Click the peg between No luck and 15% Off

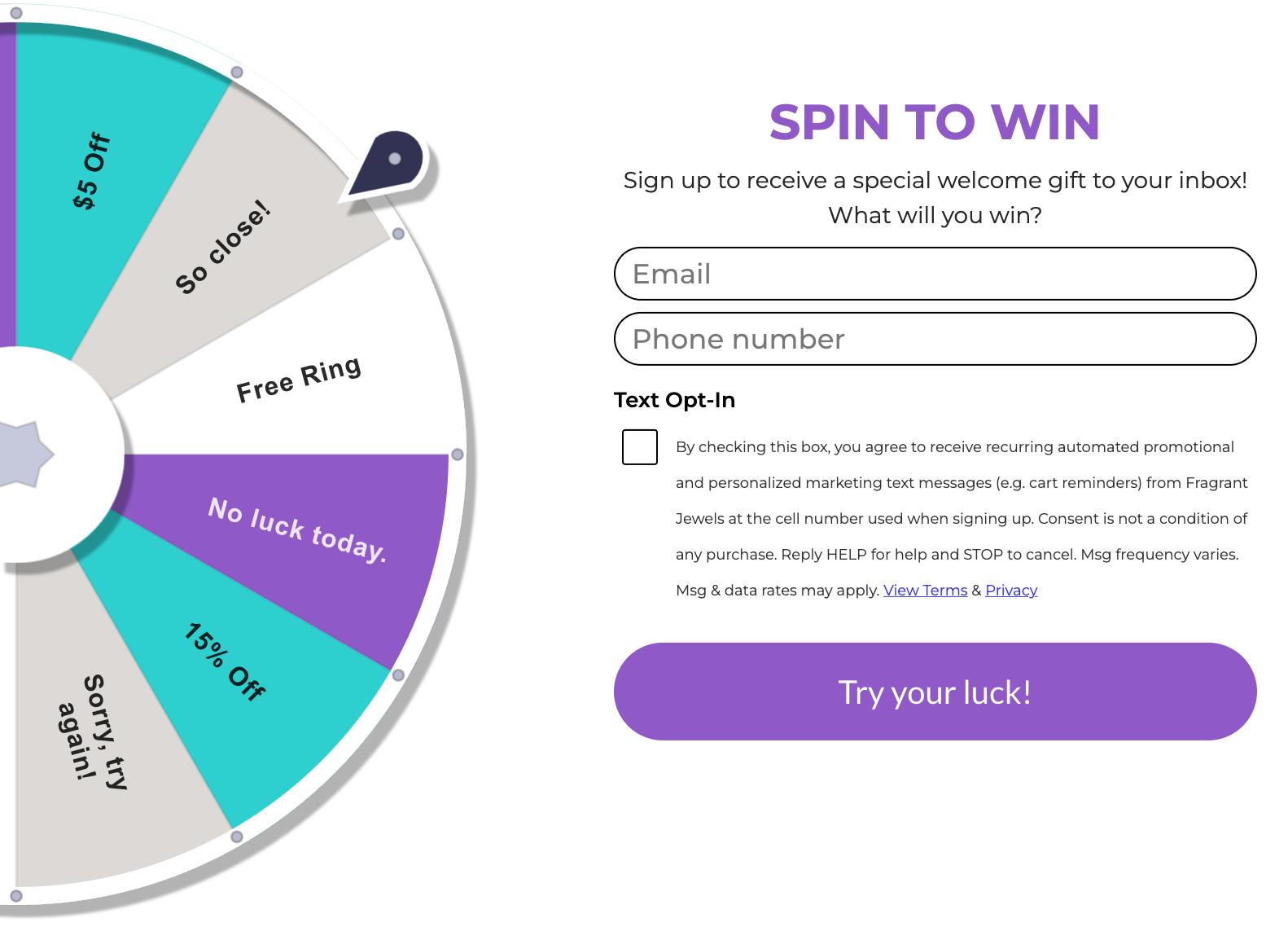398,675
